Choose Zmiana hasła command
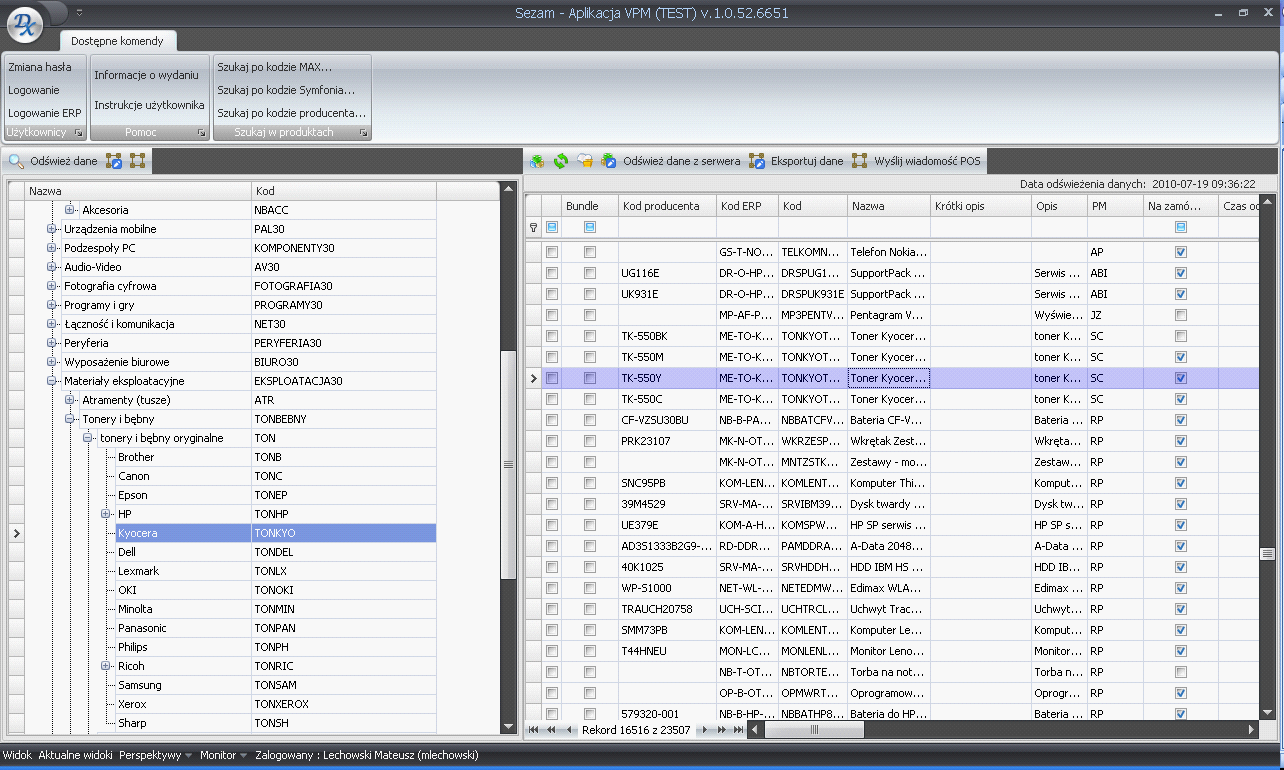 tap(39, 67)
